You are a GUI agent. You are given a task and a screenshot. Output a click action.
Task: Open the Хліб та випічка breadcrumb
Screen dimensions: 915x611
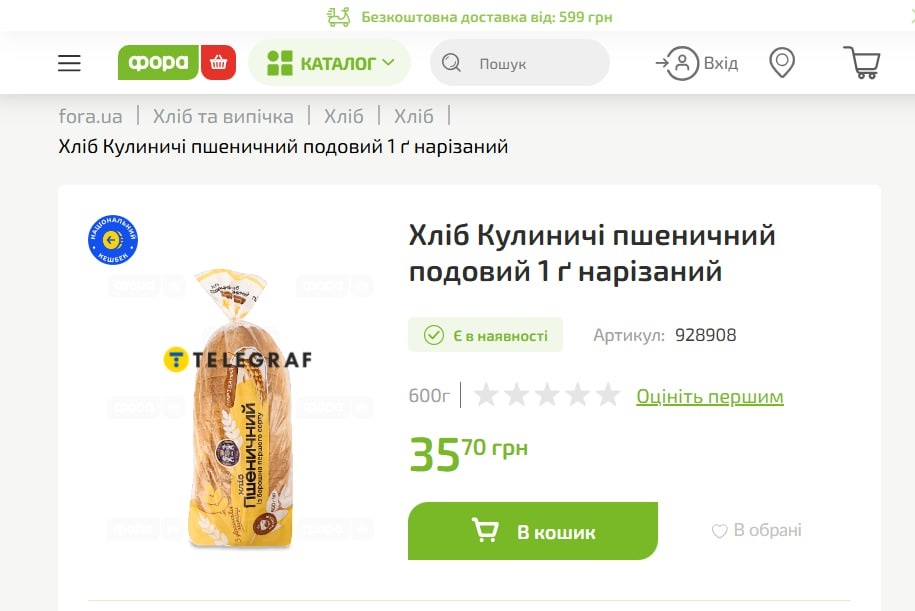click(223, 116)
